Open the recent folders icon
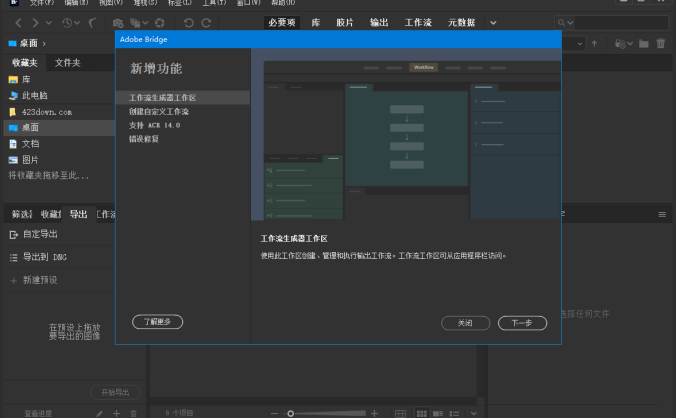 620,44
